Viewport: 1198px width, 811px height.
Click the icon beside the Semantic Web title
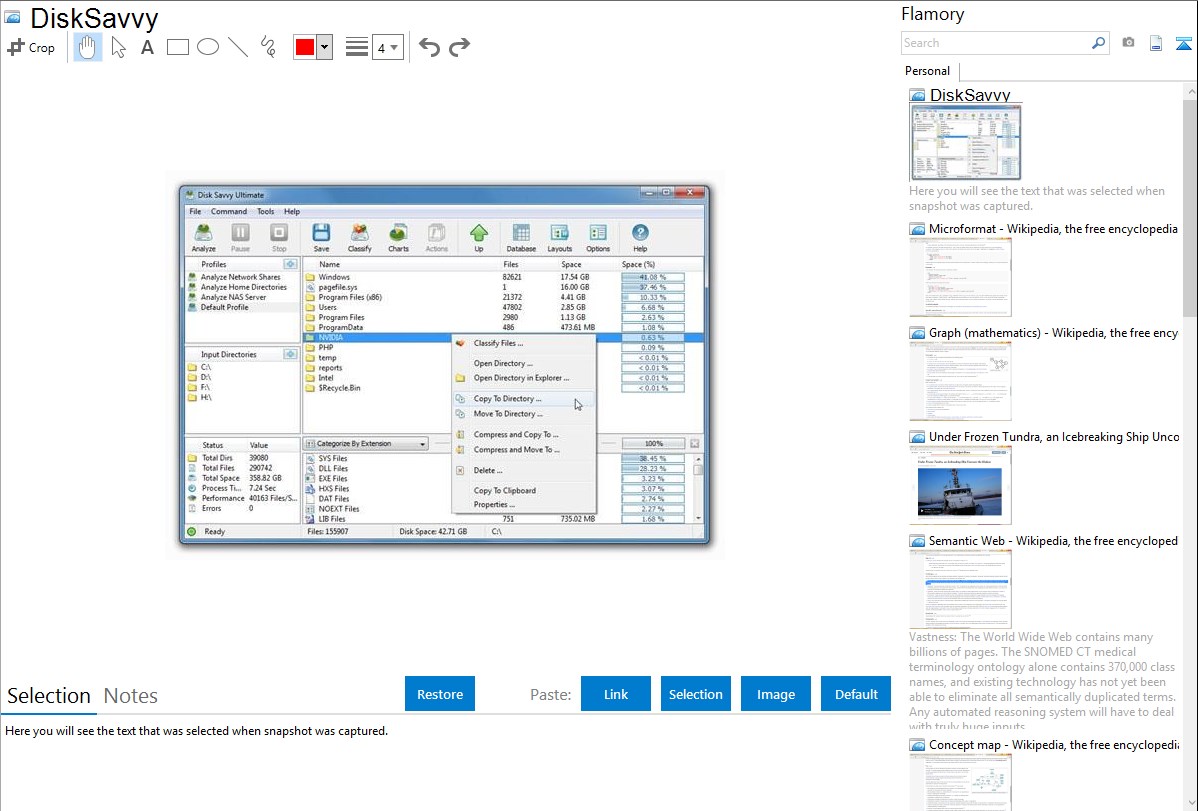click(917, 541)
